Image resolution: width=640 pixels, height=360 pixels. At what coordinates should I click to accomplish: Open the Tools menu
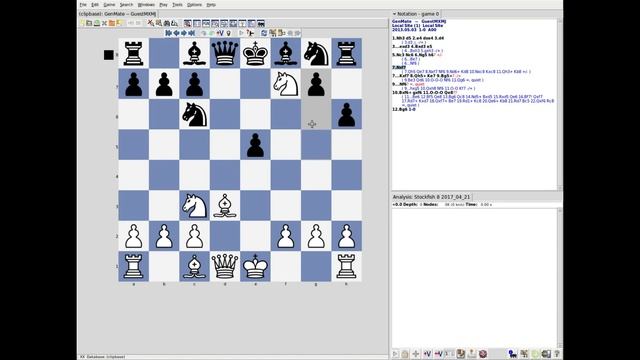point(177,5)
